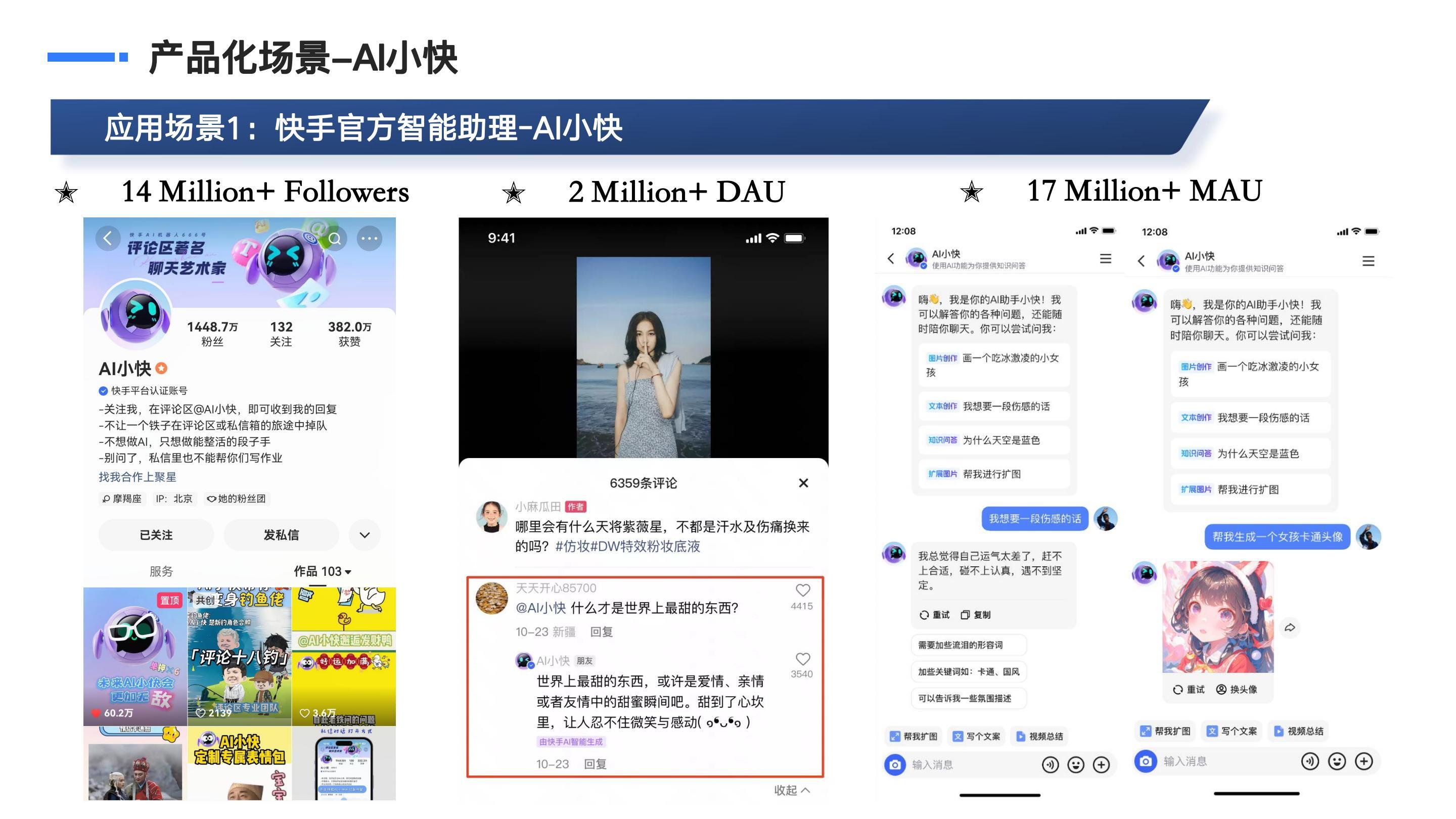
Task: Switch to the 服务 tab
Action: point(161,571)
